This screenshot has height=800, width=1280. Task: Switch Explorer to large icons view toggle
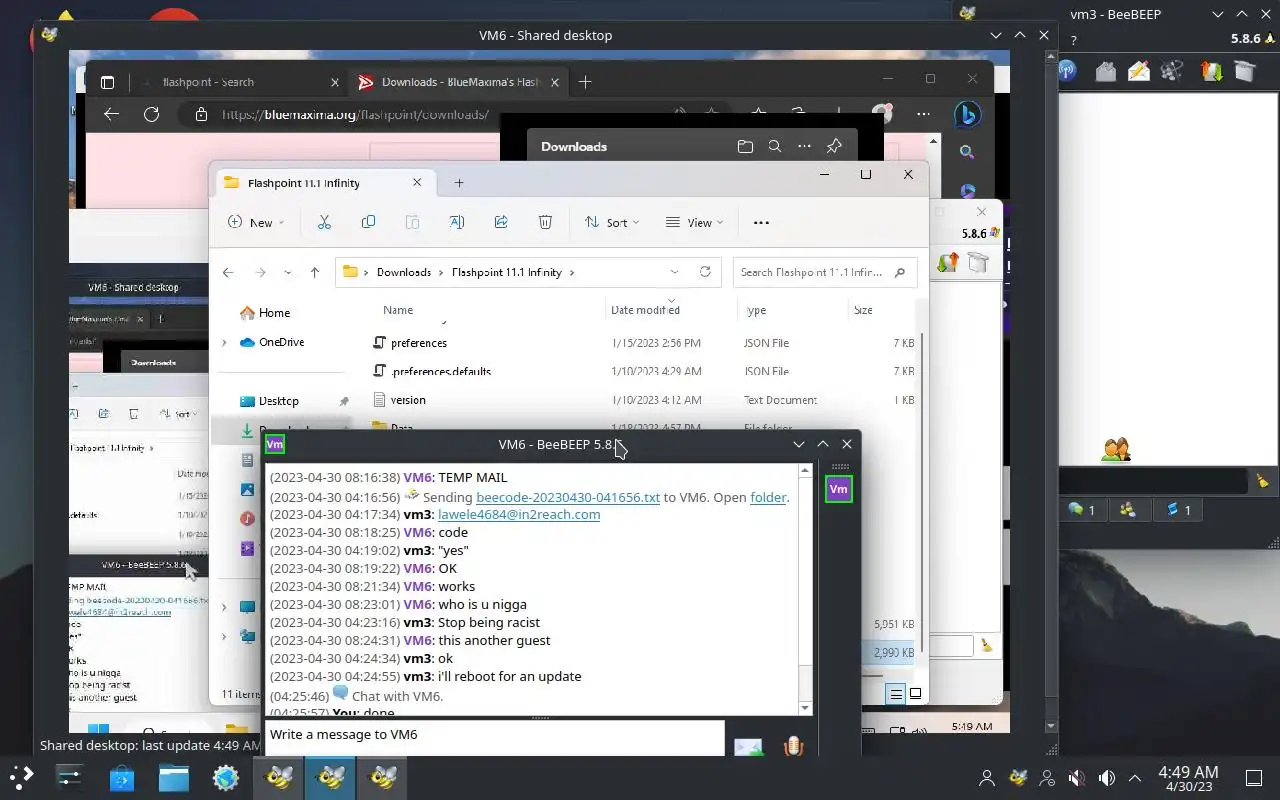[915, 694]
